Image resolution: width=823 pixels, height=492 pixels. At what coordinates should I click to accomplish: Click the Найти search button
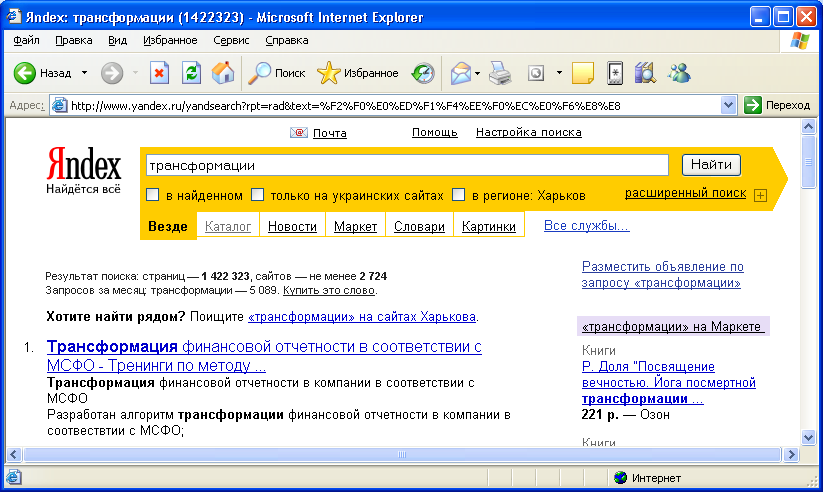click(711, 165)
